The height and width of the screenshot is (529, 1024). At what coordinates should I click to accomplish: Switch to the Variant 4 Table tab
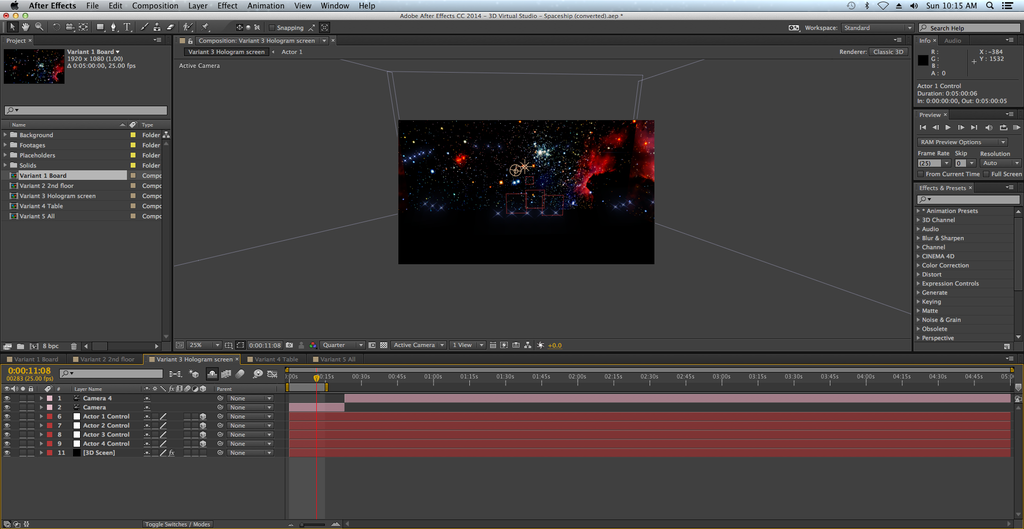pos(275,359)
